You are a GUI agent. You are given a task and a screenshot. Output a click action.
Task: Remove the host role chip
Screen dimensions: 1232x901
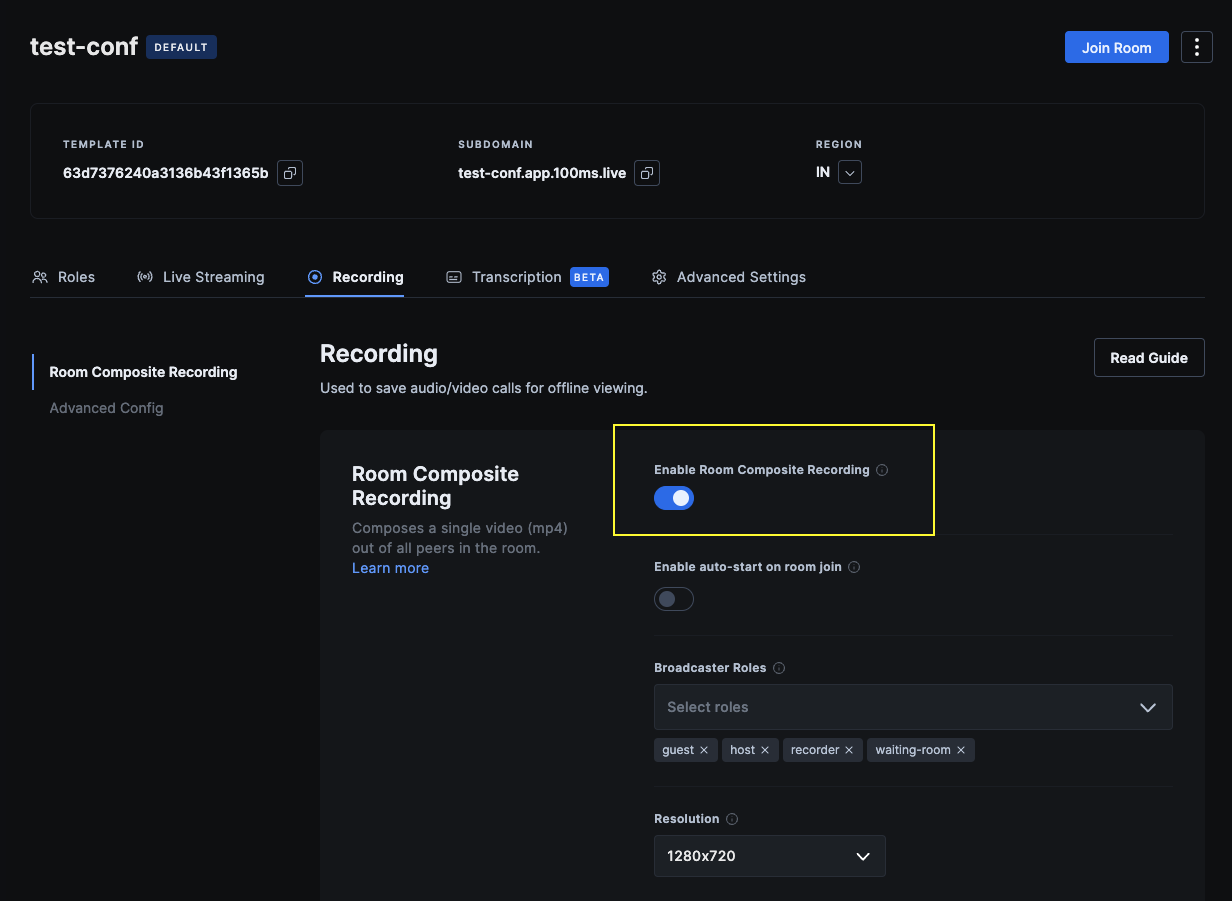(x=766, y=749)
